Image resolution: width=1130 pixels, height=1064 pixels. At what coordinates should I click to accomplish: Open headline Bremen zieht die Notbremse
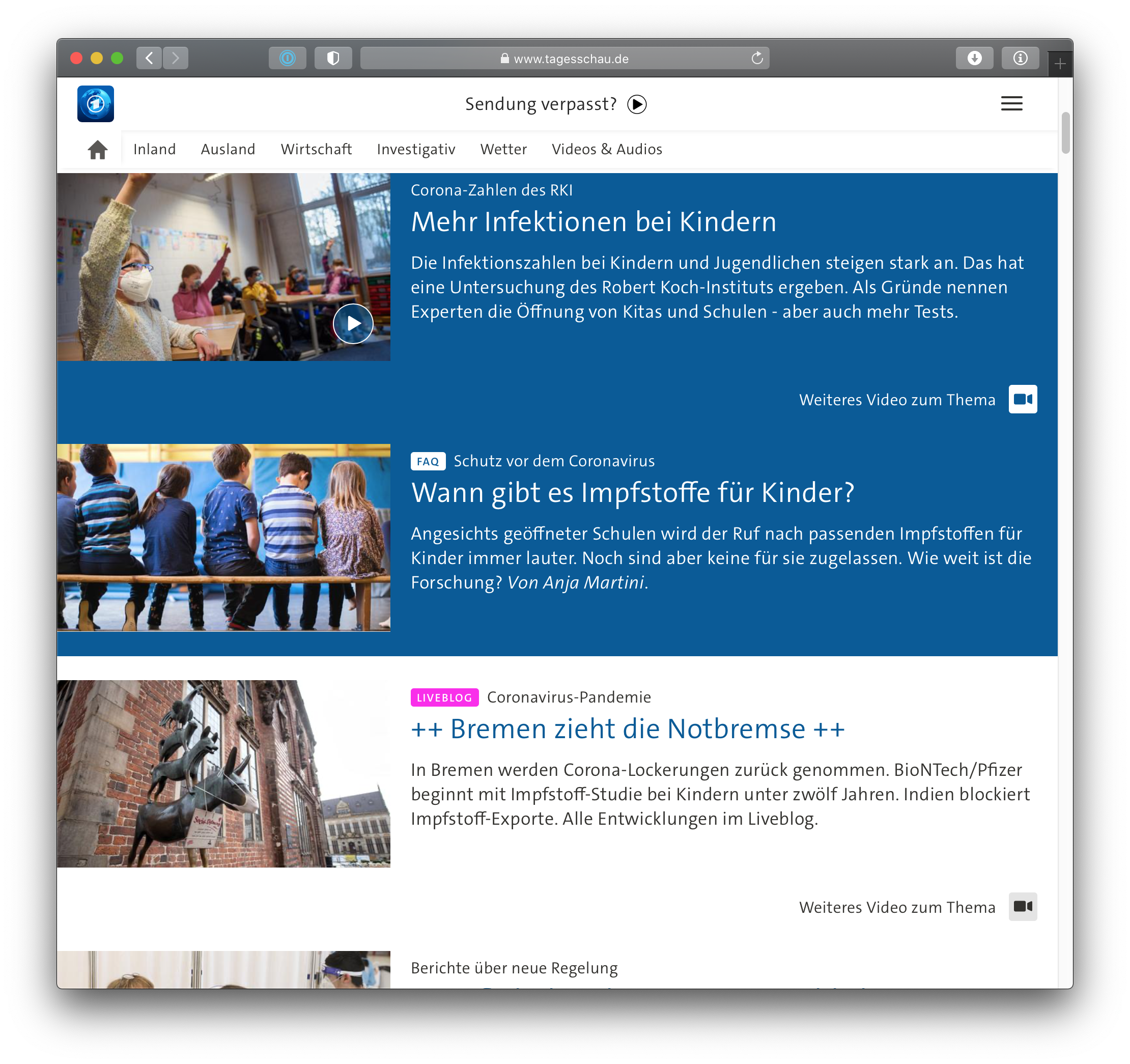click(x=628, y=729)
